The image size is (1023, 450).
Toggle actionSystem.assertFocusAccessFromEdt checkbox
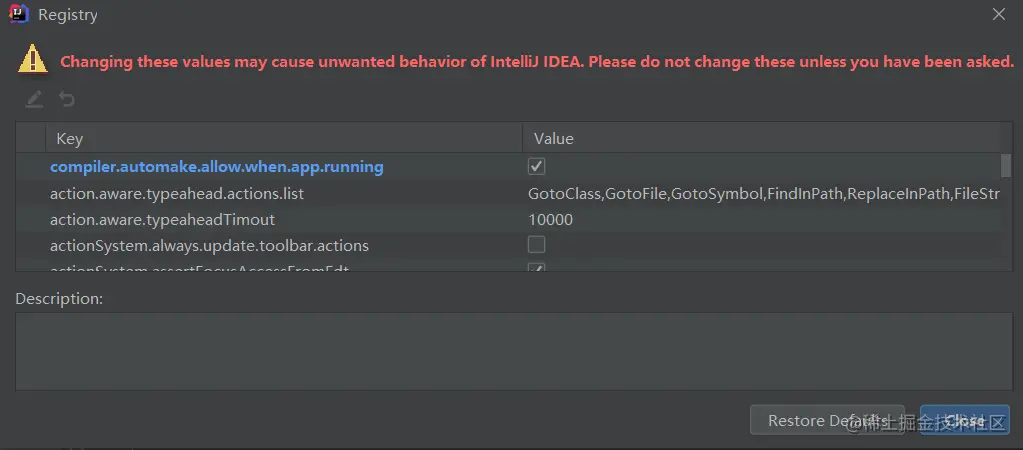tap(536, 268)
